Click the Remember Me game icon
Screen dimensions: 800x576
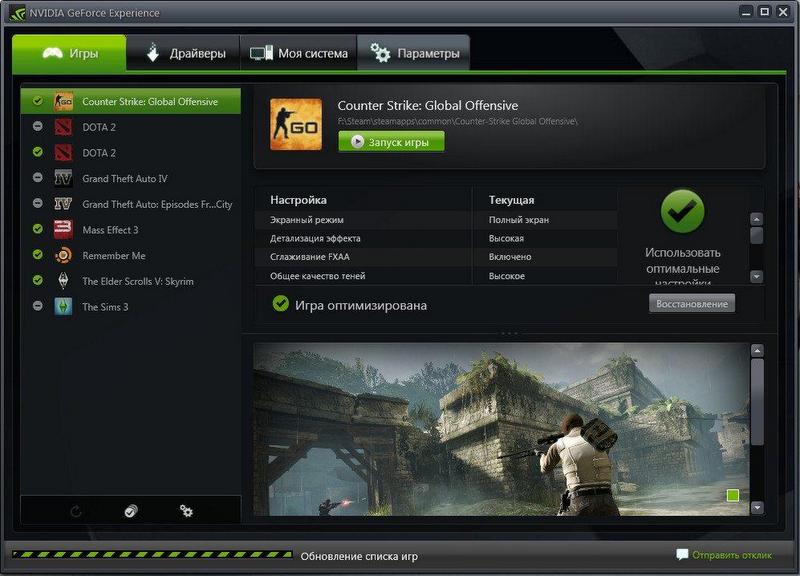(x=63, y=255)
